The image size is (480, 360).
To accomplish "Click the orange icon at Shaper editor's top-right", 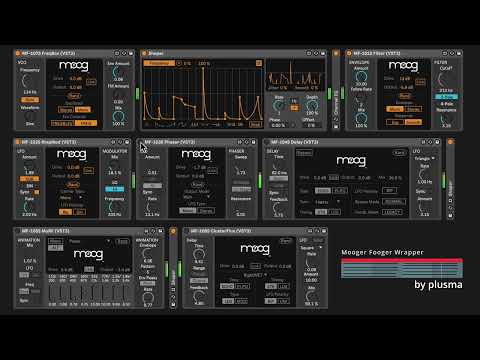I will pos(259,63).
